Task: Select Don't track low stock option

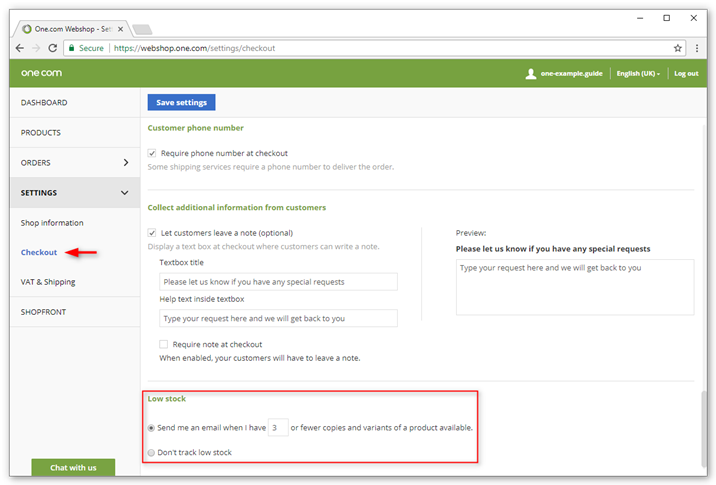Action: tap(151, 453)
